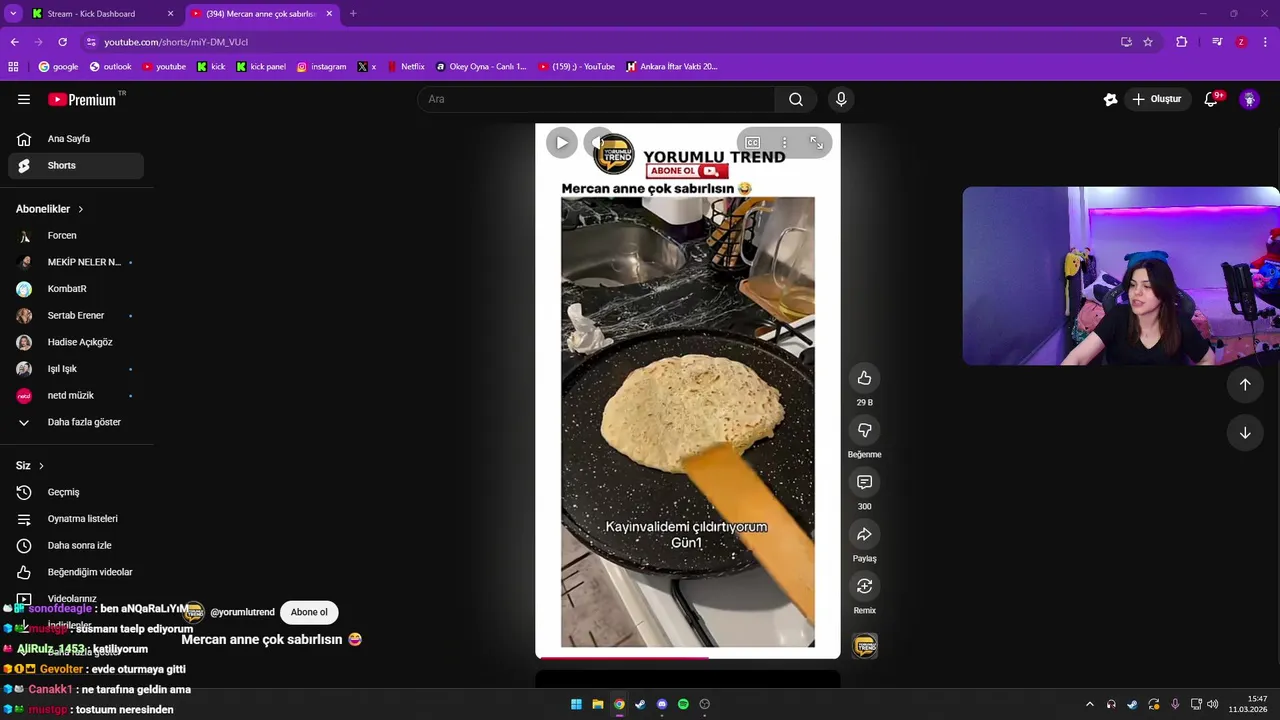Toggle the Short's volume mute button

pos(599,143)
